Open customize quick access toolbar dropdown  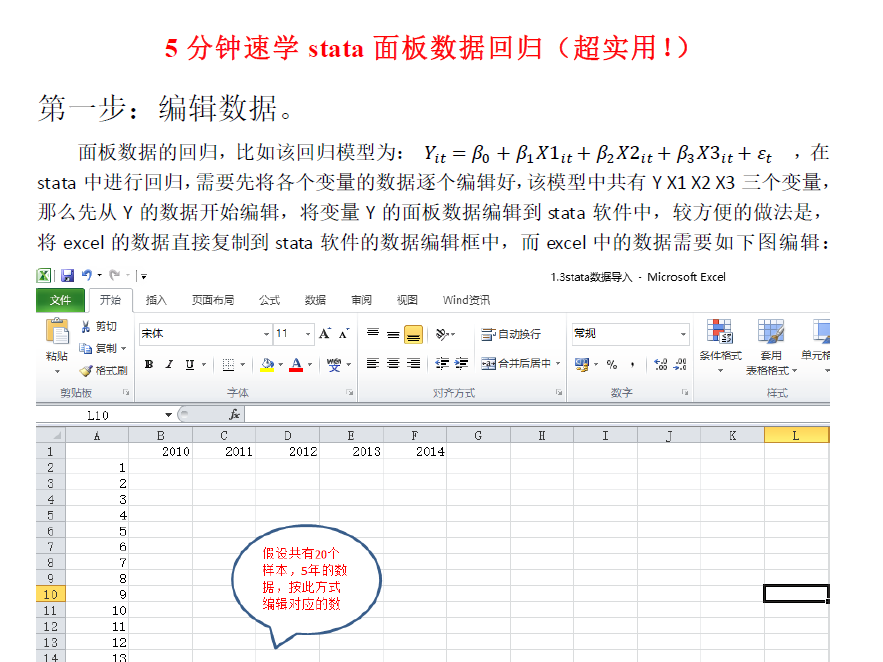pyautogui.click(x=144, y=276)
